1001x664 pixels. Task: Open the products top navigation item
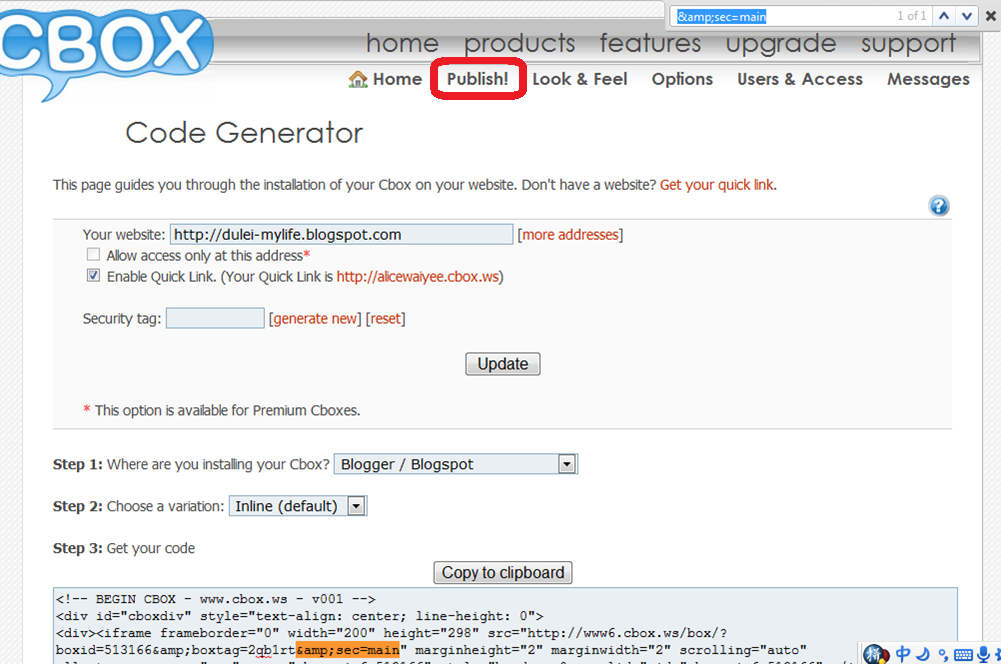coord(520,43)
